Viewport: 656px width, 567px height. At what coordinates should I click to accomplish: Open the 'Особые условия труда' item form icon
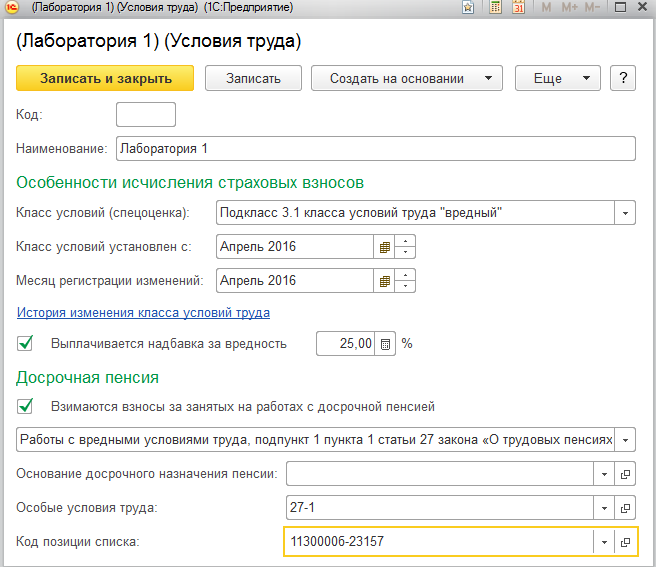[x=625, y=507]
